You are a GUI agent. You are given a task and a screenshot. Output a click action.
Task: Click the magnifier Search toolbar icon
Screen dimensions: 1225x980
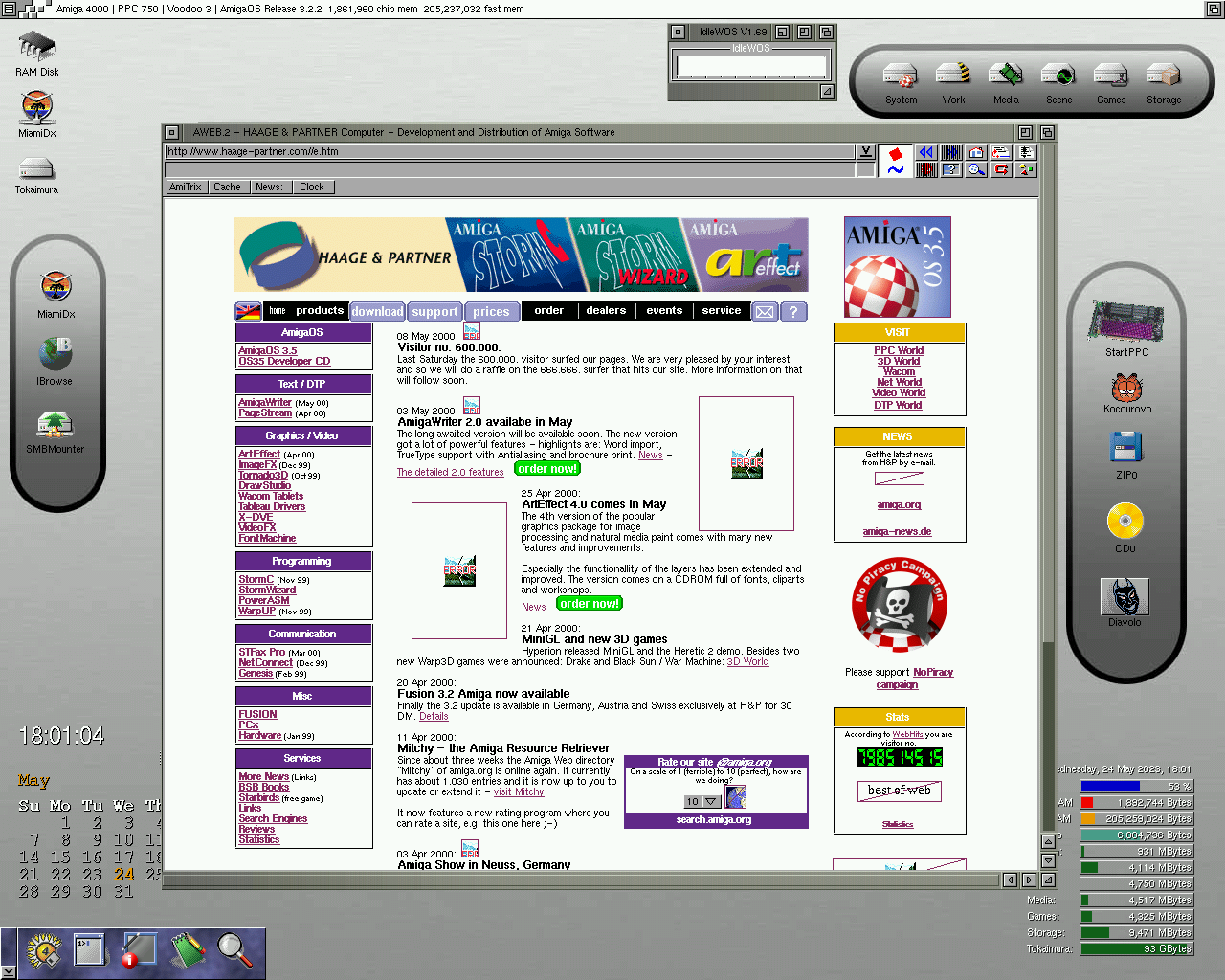[x=976, y=169]
